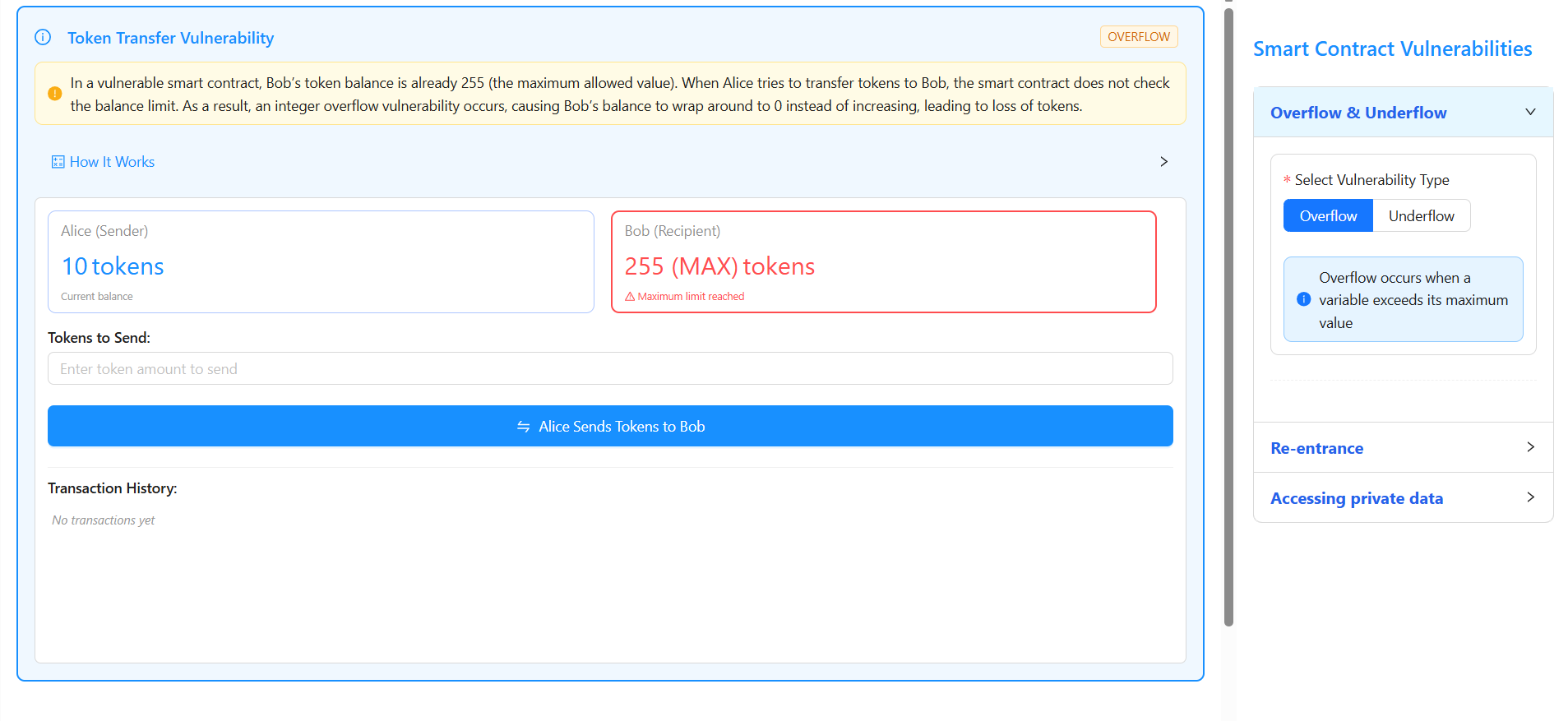Click the How It Works link text
The image size is (1568, 721).
pyautogui.click(x=112, y=162)
